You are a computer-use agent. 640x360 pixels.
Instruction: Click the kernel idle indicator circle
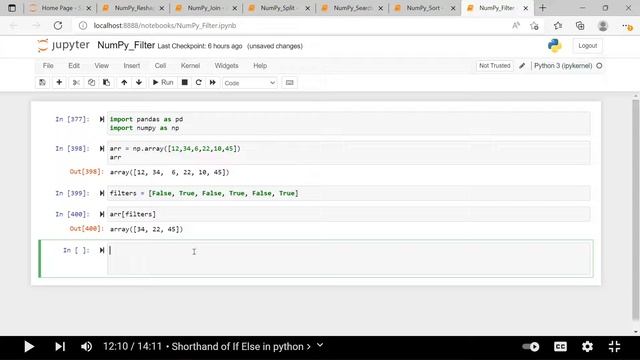pos(599,66)
